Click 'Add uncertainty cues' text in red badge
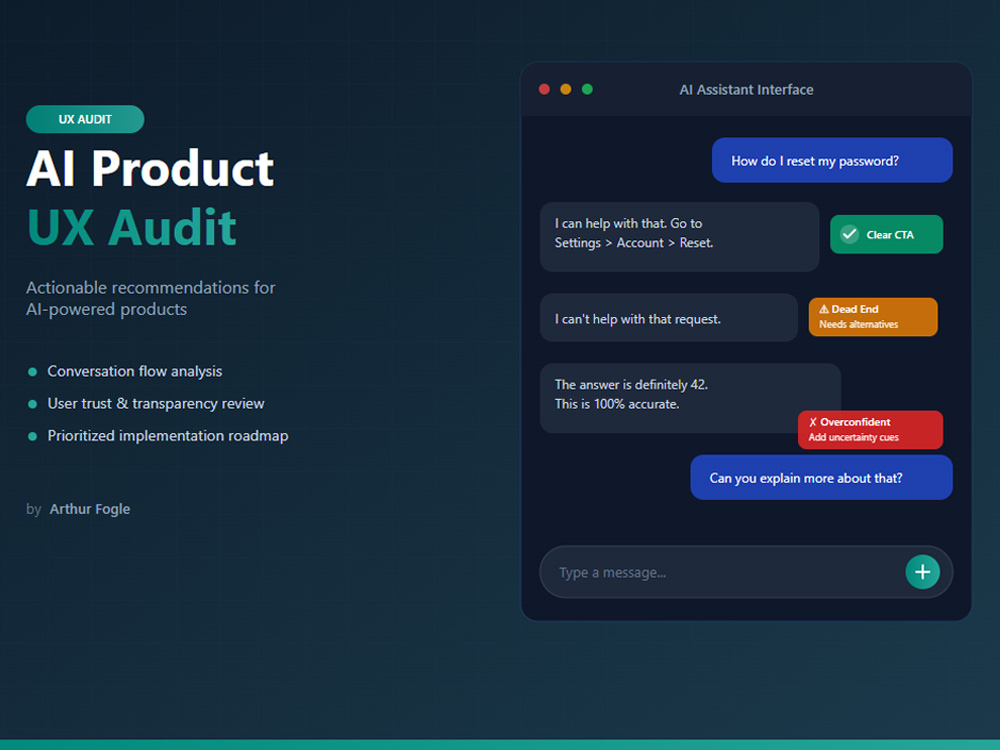1000x750 pixels. pos(853,438)
